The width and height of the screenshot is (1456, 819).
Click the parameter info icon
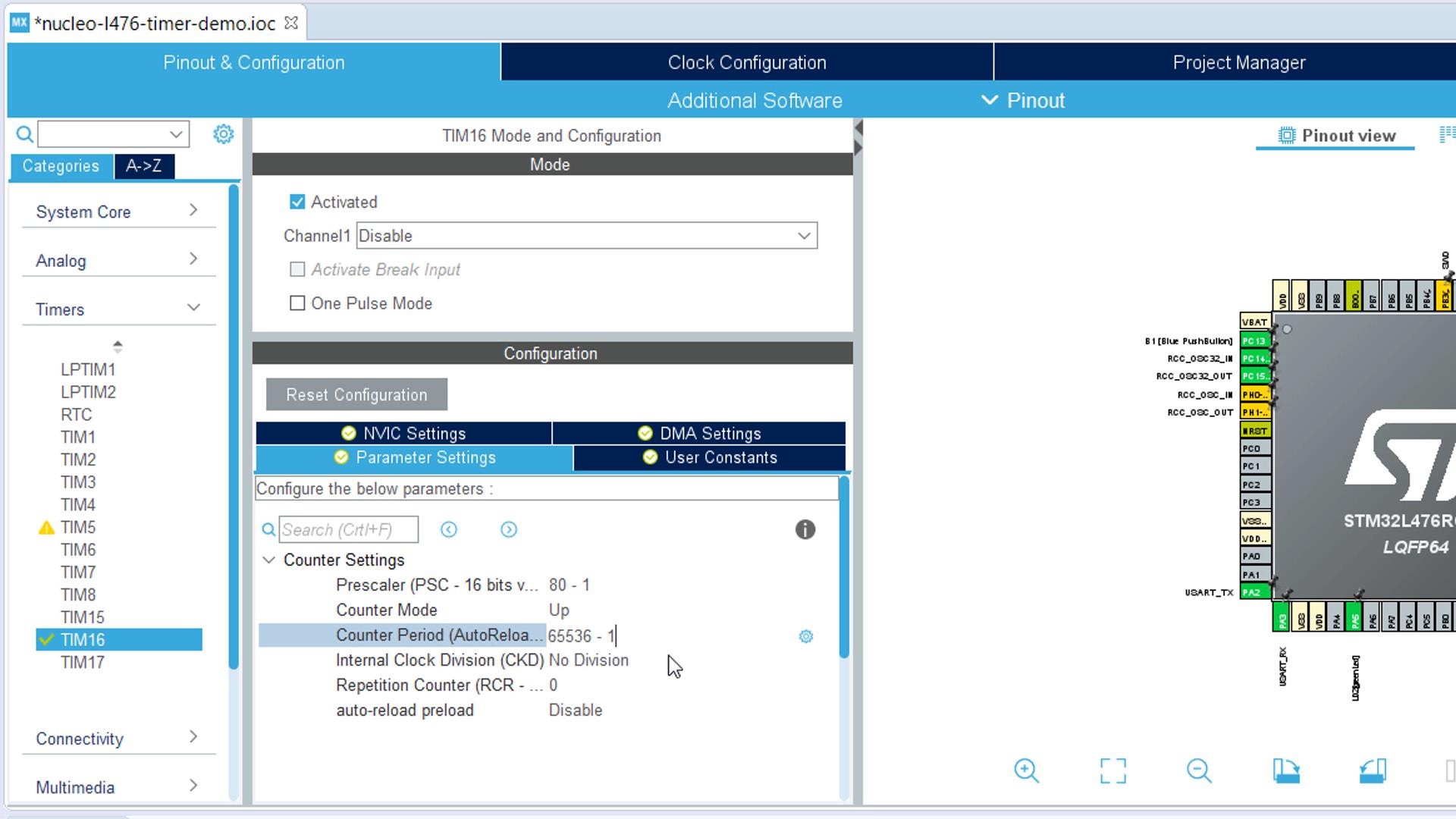tap(805, 529)
